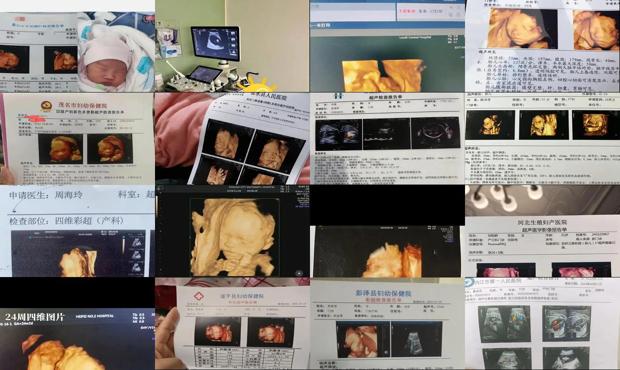Tap the ultrasound machine's tablet touch panel

(204, 74)
